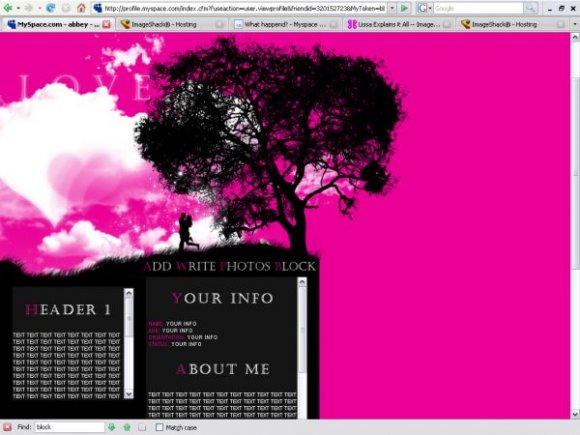Screen dimensions: 580x435
Task: Close the first ImageShack Hosting tab
Action: (x=220, y=24)
